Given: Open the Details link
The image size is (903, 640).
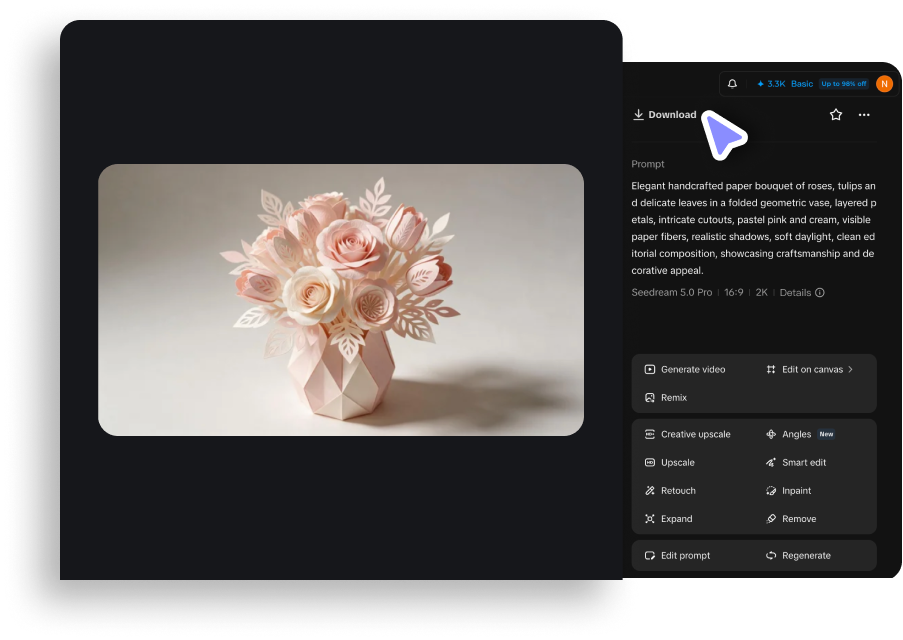Looking at the screenshot, I should click(x=795, y=293).
